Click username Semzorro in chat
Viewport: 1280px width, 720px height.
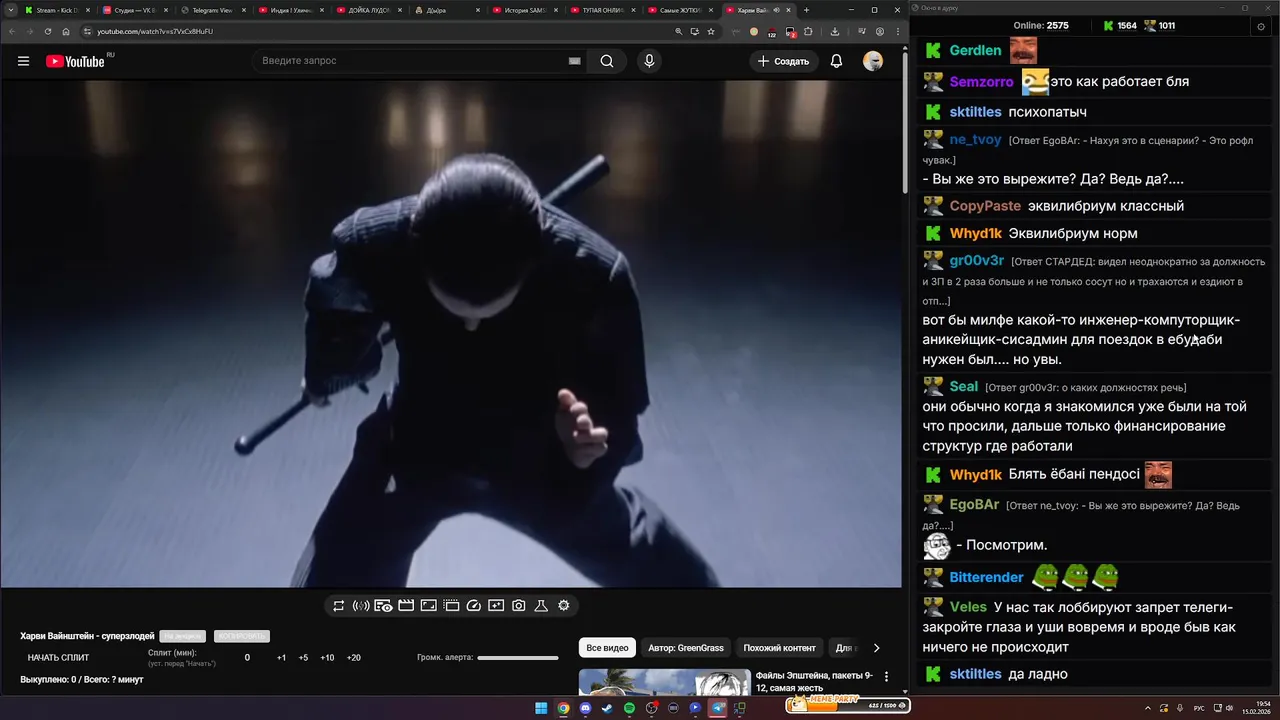click(x=981, y=82)
